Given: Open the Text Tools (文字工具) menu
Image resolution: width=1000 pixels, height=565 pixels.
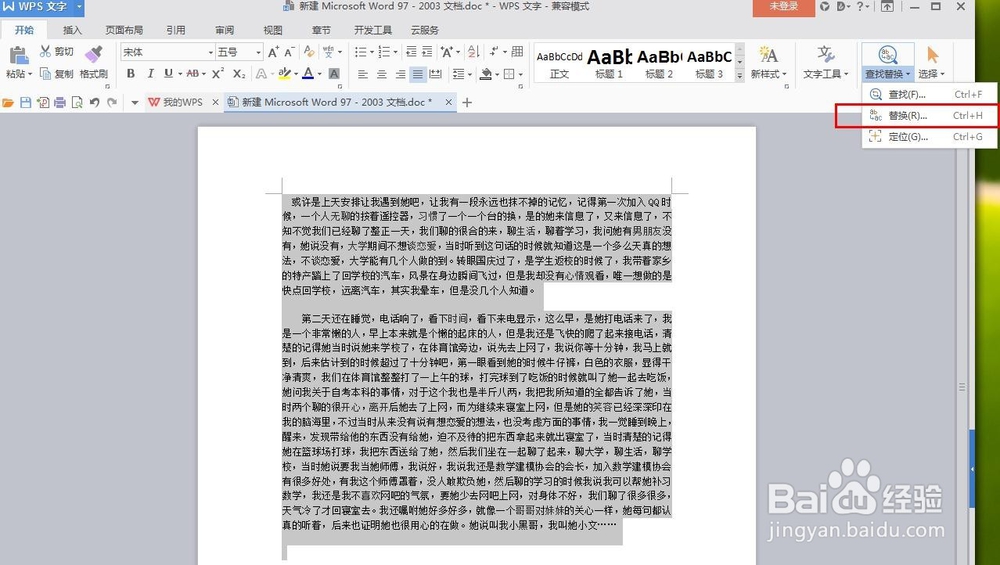Looking at the screenshot, I should [826, 62].
